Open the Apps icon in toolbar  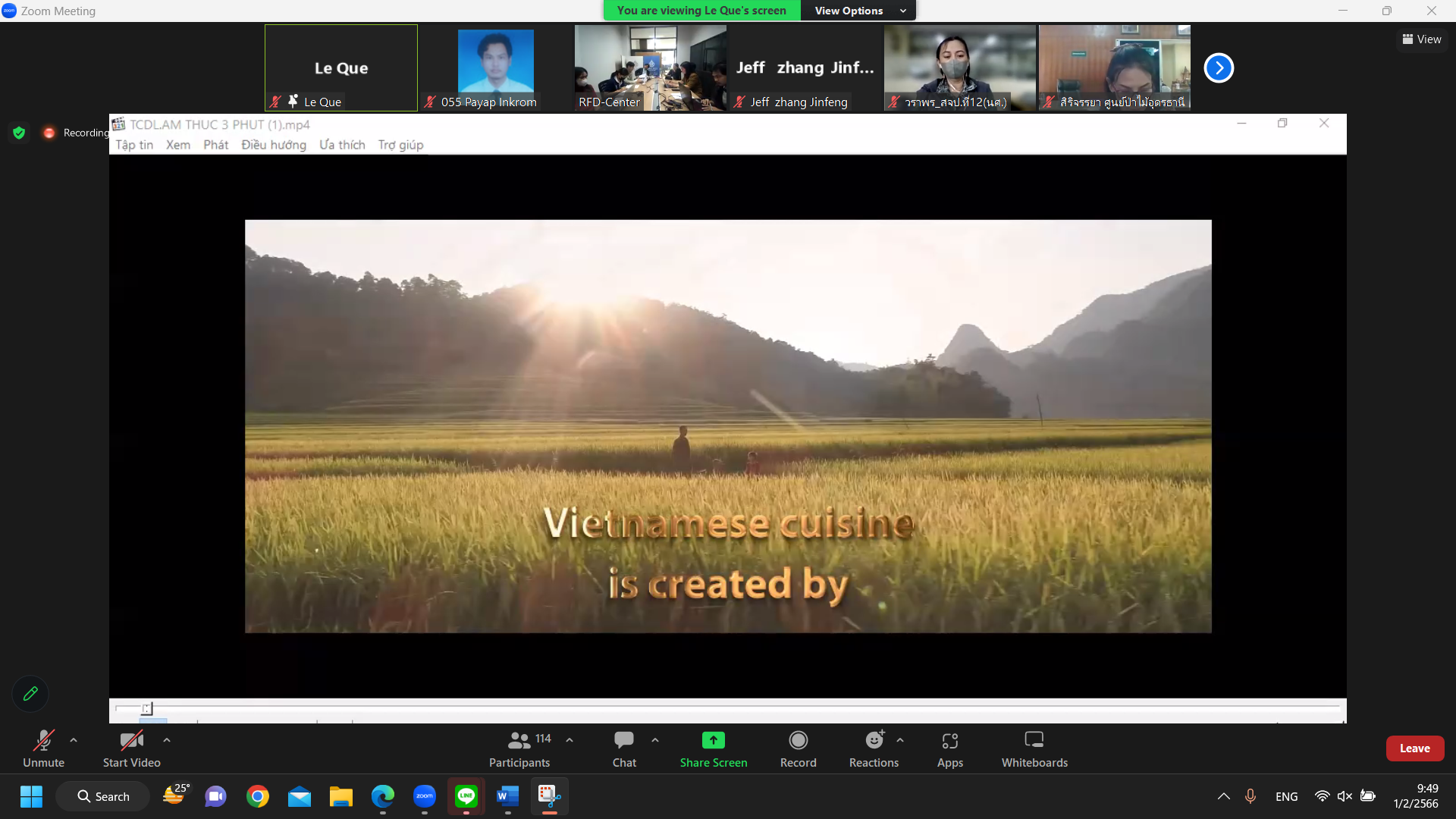tap(949, 740)
